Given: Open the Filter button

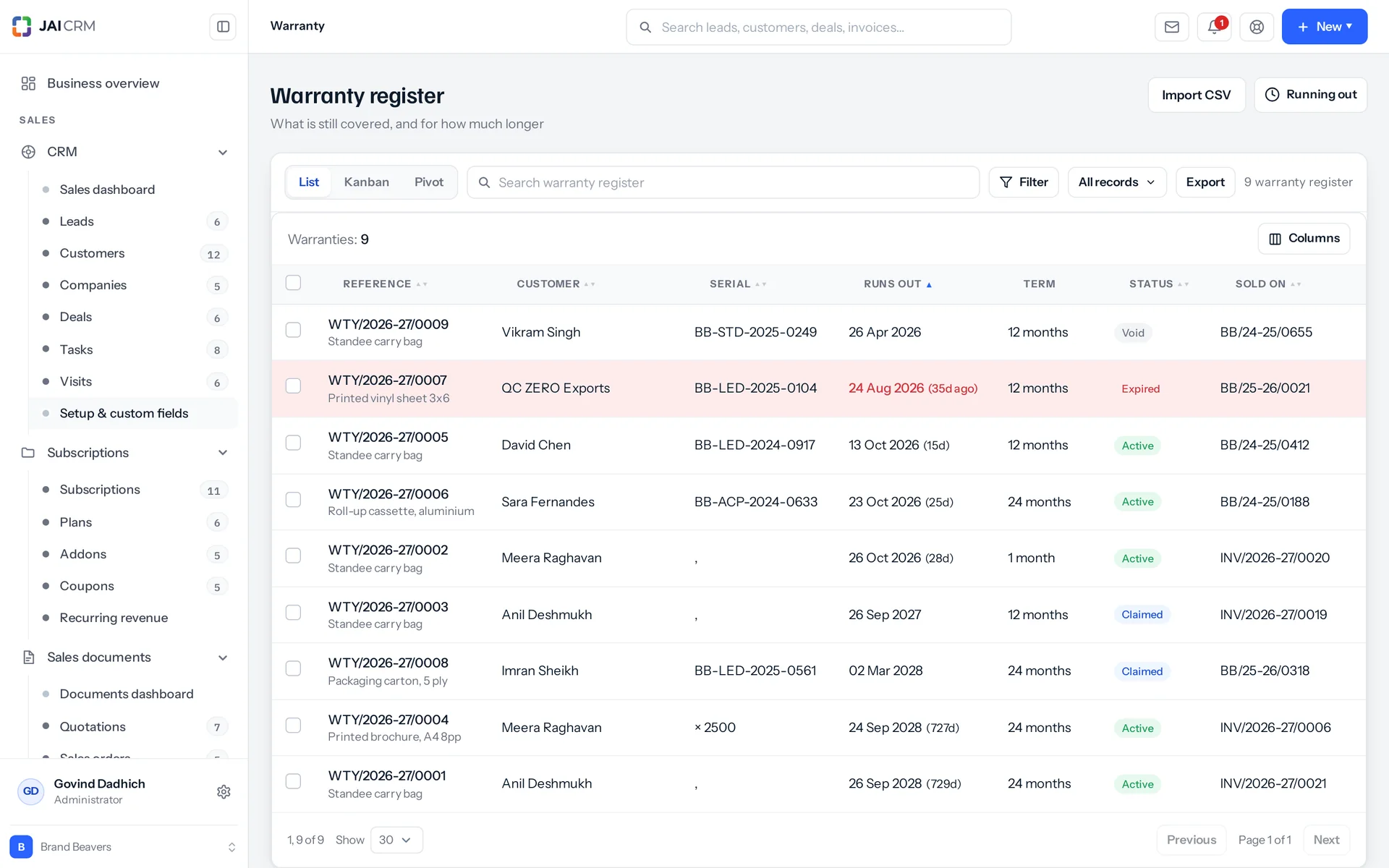Looking at the screenshot, I should pyautogui.click(x=1024, y=182).
